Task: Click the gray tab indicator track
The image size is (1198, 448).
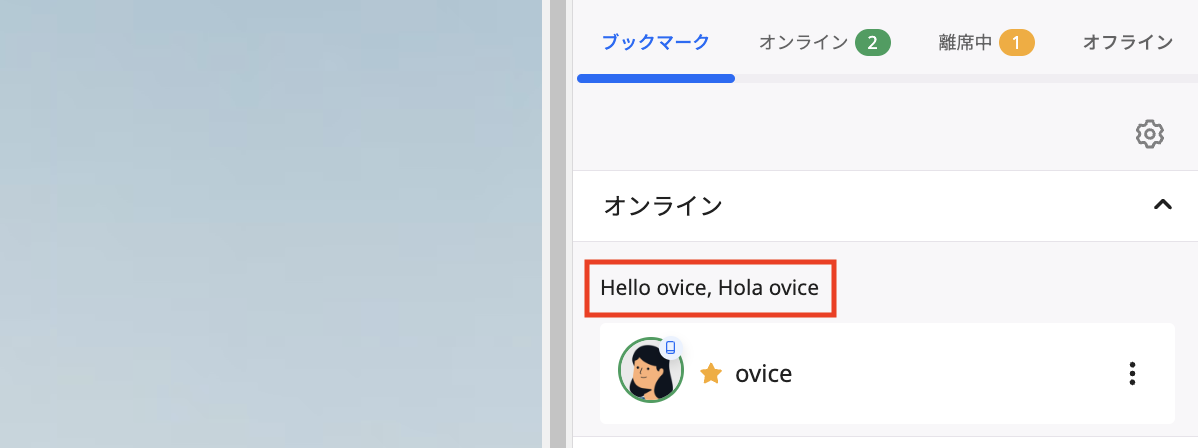Action: pos(960,78)
